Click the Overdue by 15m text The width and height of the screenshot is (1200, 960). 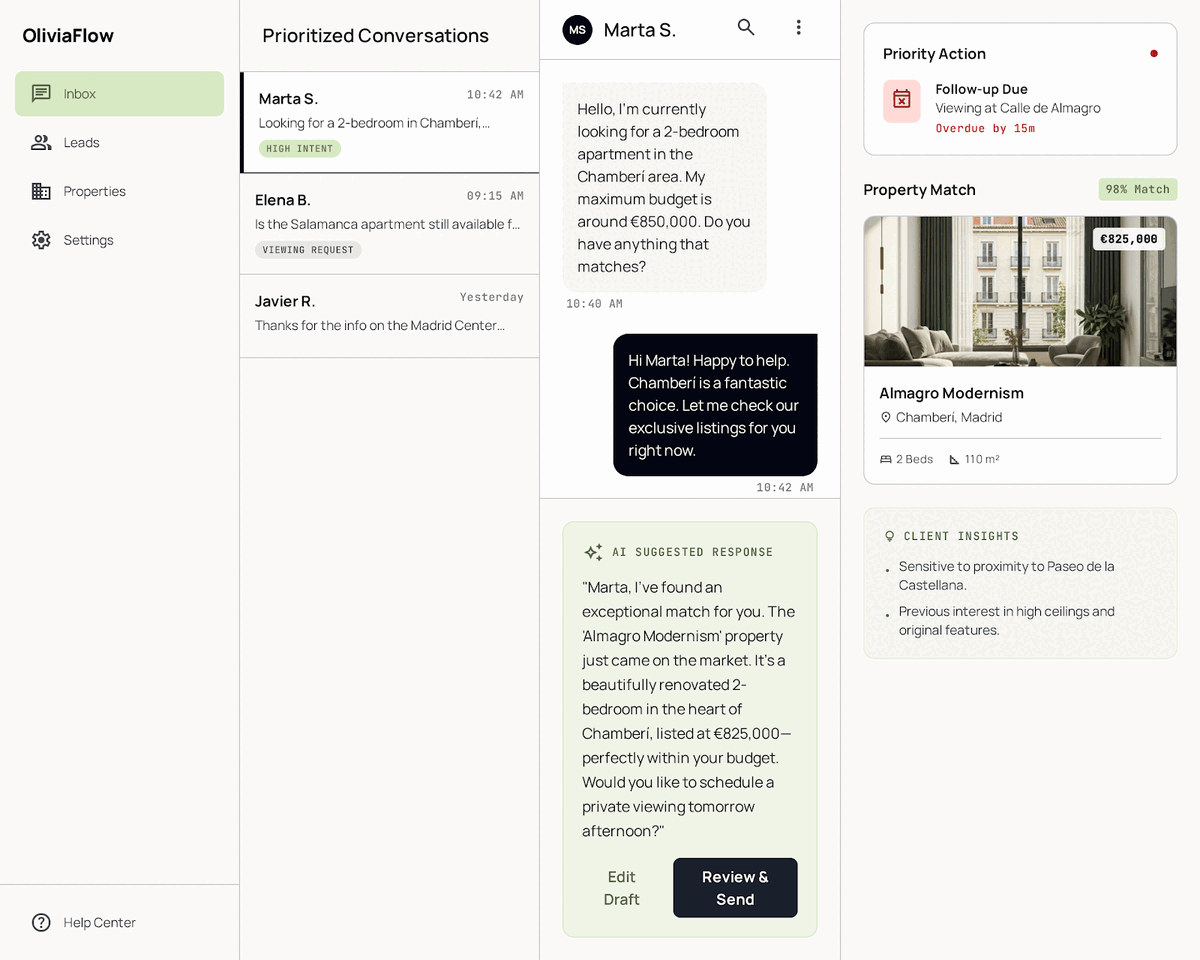pyautogui.click(x=985, y=129)
